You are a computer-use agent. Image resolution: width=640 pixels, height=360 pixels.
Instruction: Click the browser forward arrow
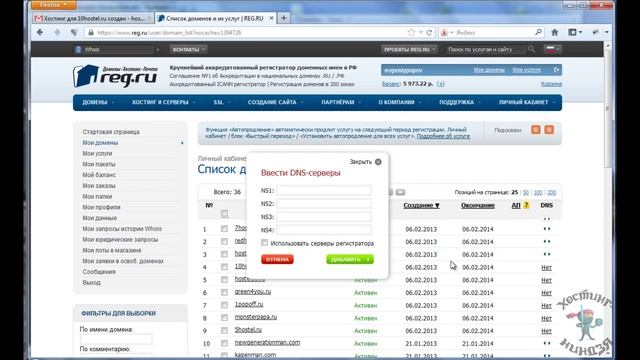click(x=57, y=32)
